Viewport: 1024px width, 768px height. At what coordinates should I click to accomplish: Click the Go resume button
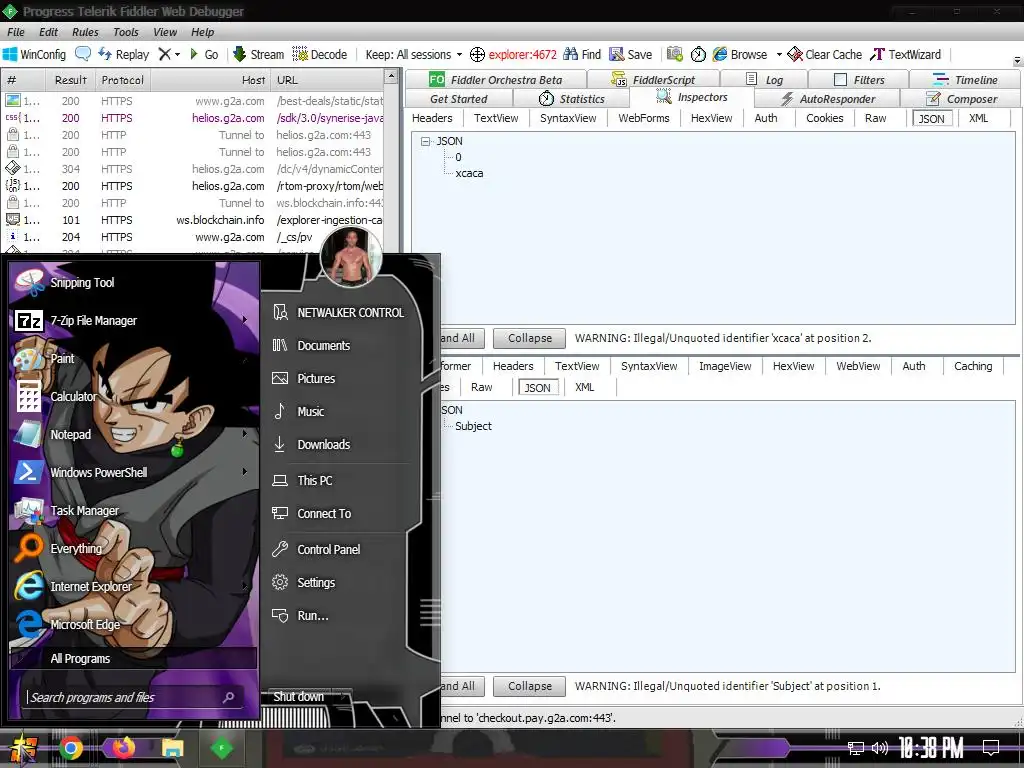pos(204,54)
